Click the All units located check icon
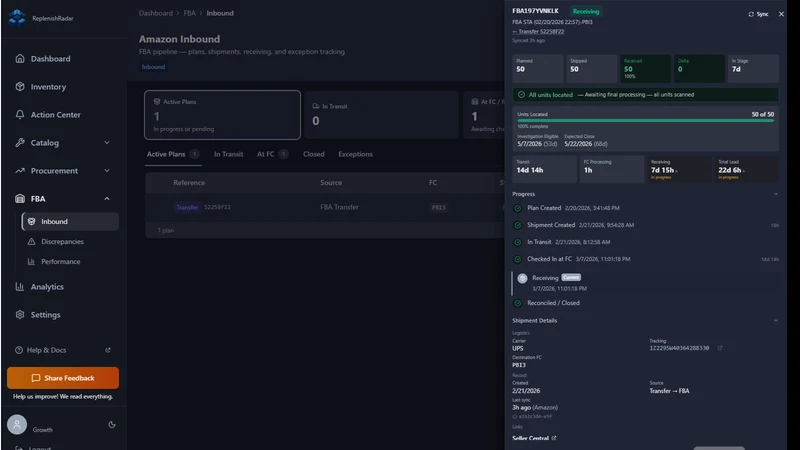Image resolution: width=800 pixels, height=450 pixels. click(521, 94)
